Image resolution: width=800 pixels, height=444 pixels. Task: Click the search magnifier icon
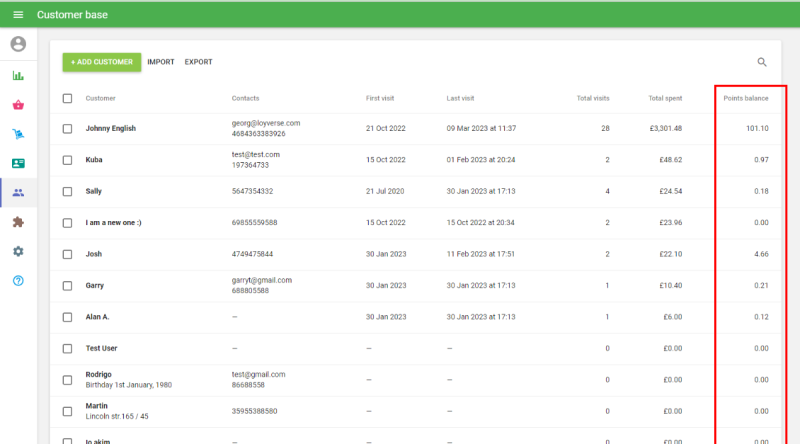[x=762, y=62]
